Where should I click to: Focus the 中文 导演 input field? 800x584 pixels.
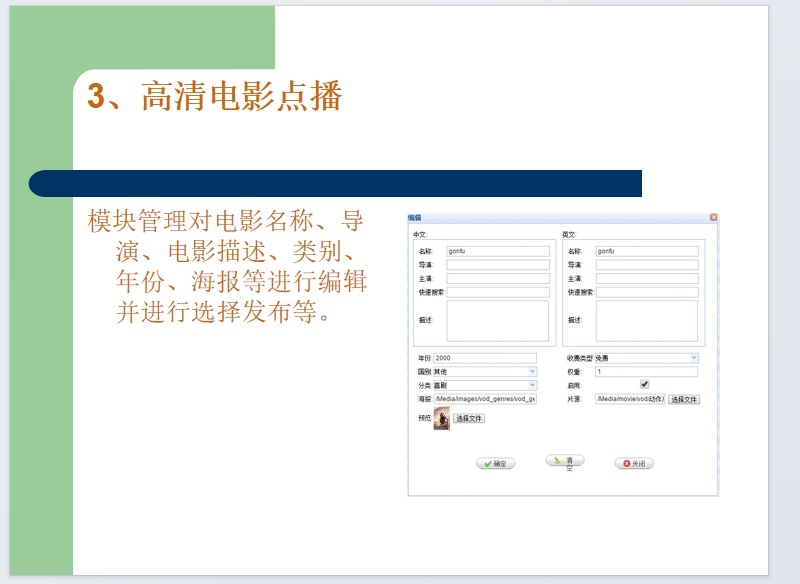point(498,265)
